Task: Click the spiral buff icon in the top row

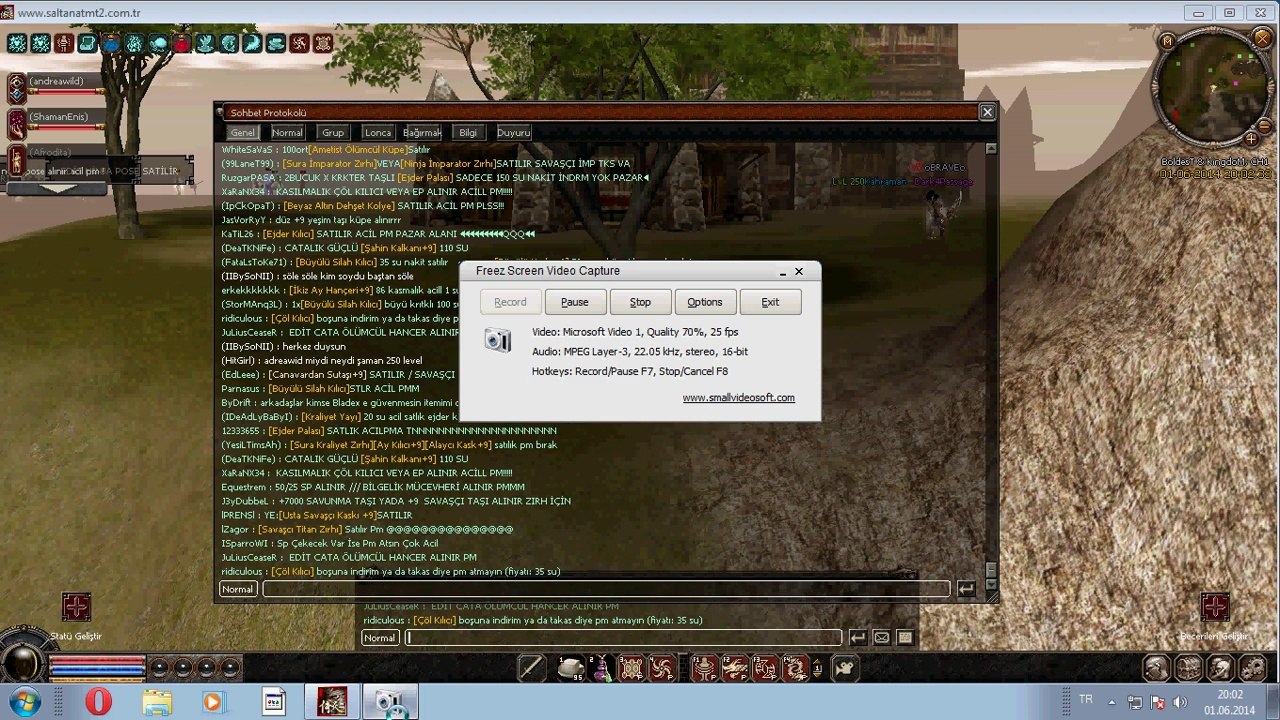Action: tap(299, 43)
